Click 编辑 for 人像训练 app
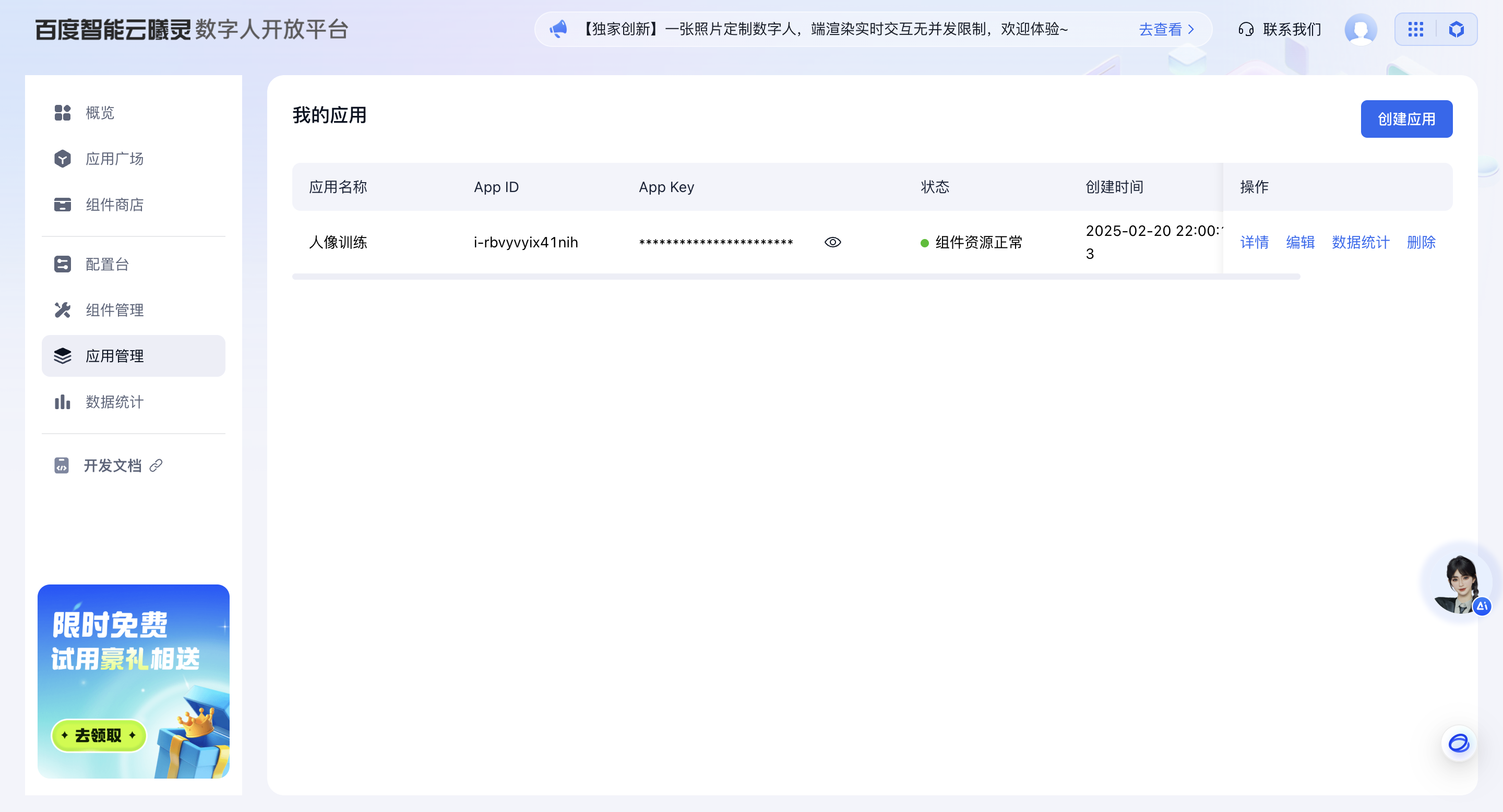1503x812 pixels. tap(1300, 242)
